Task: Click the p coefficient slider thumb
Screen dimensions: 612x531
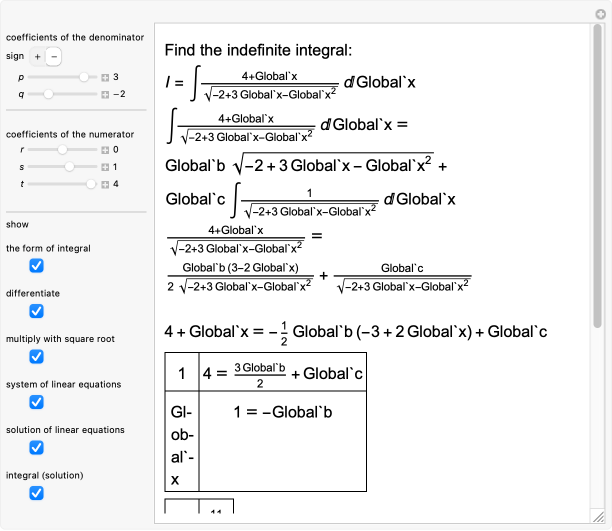Action: 84,77
